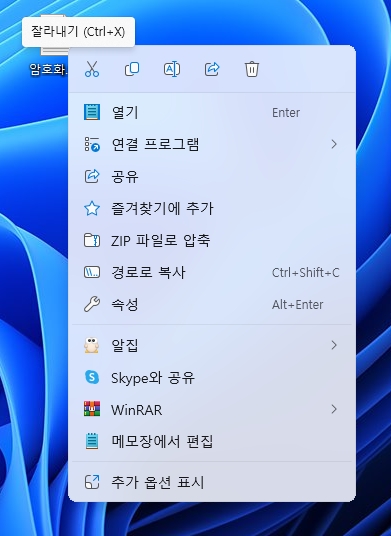Open 속성 from the context menu

point(212,305)
